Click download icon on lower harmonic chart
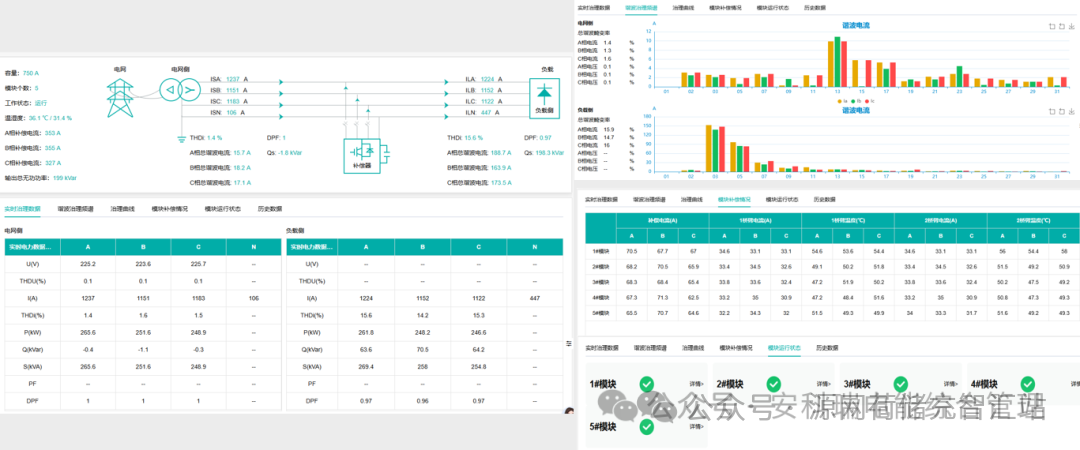Screen dimensions: 1080x450 pos(1071,110)
